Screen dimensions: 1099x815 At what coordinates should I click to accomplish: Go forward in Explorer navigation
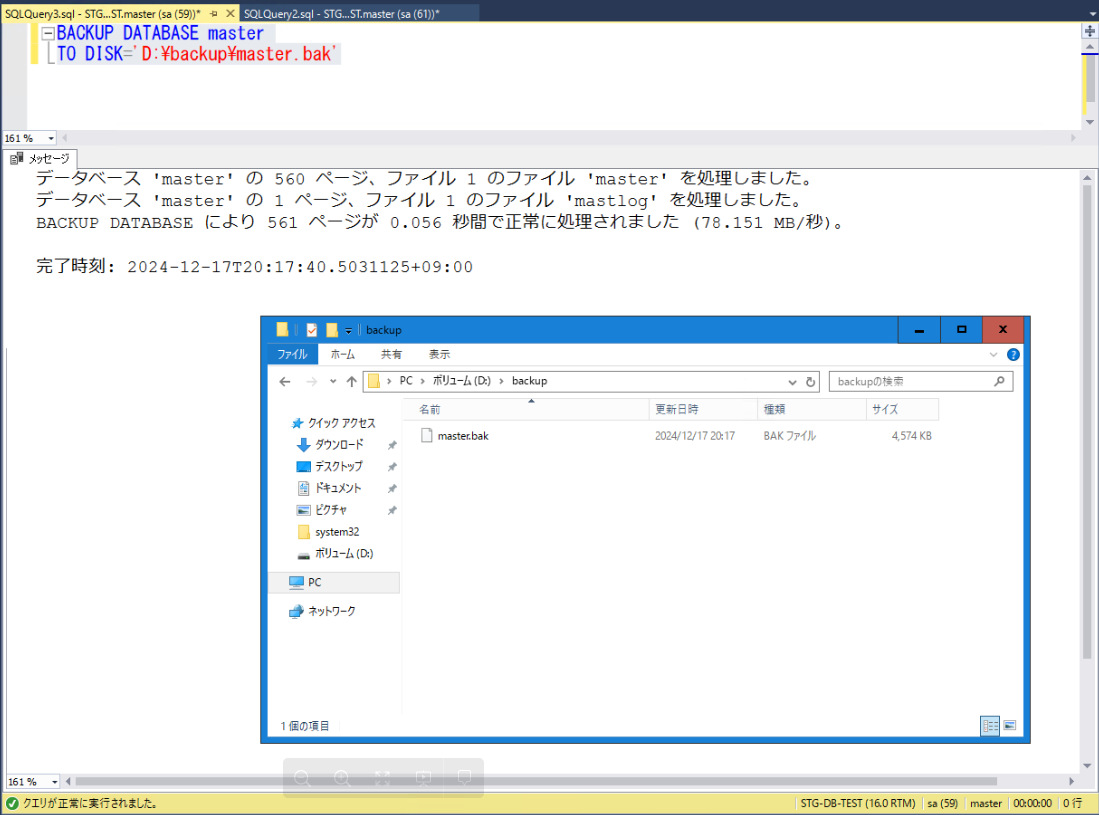point(311,381)
